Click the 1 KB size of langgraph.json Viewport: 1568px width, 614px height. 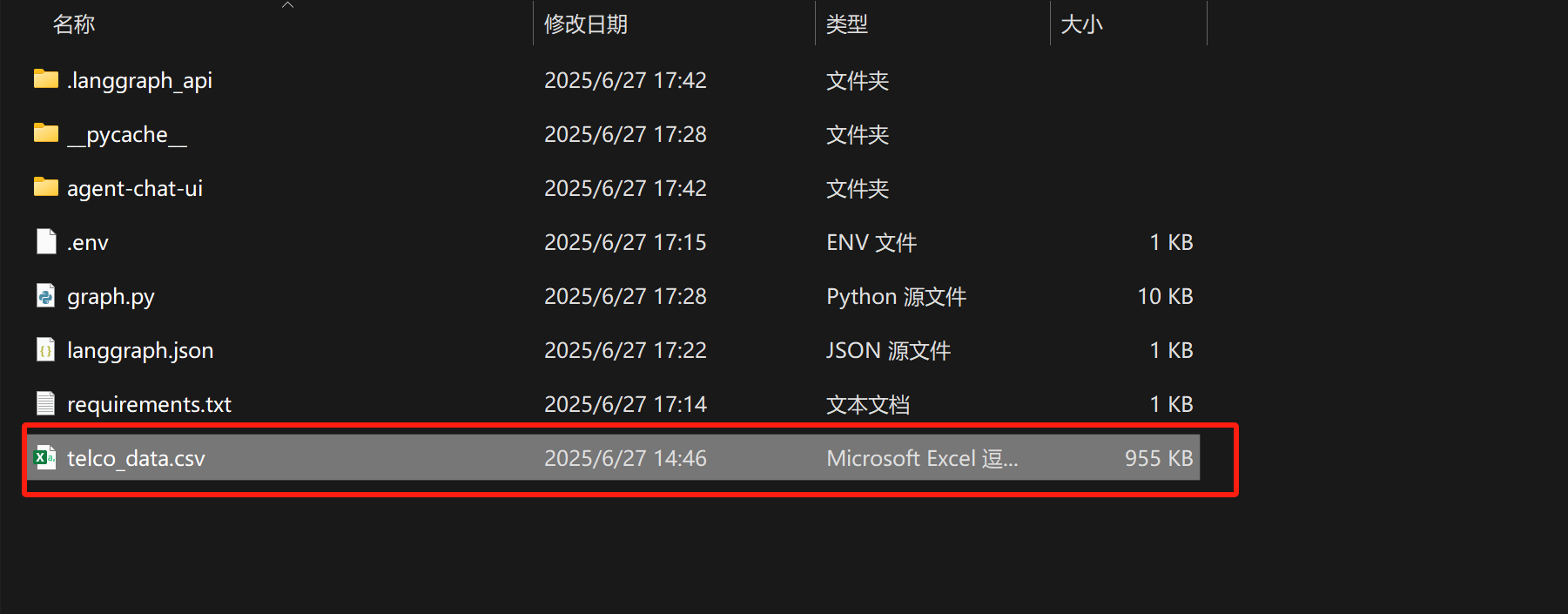pos(1172,350)
